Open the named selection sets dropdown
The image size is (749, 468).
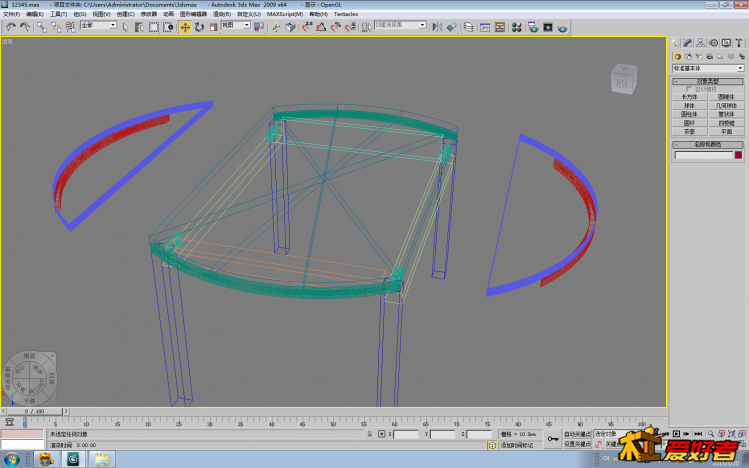(400, 25)
